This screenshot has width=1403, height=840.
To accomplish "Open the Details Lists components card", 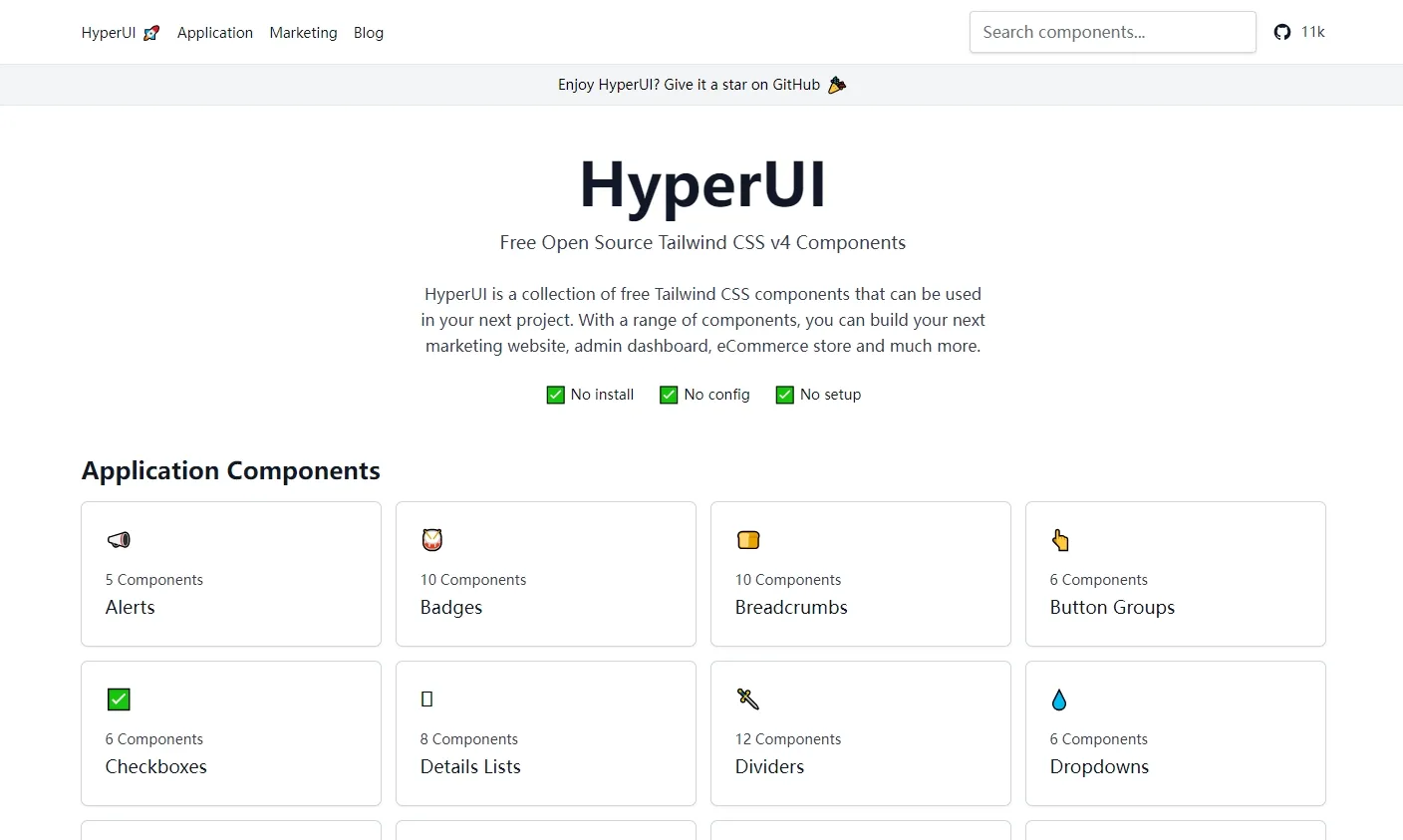I will [x=546, y=733].
